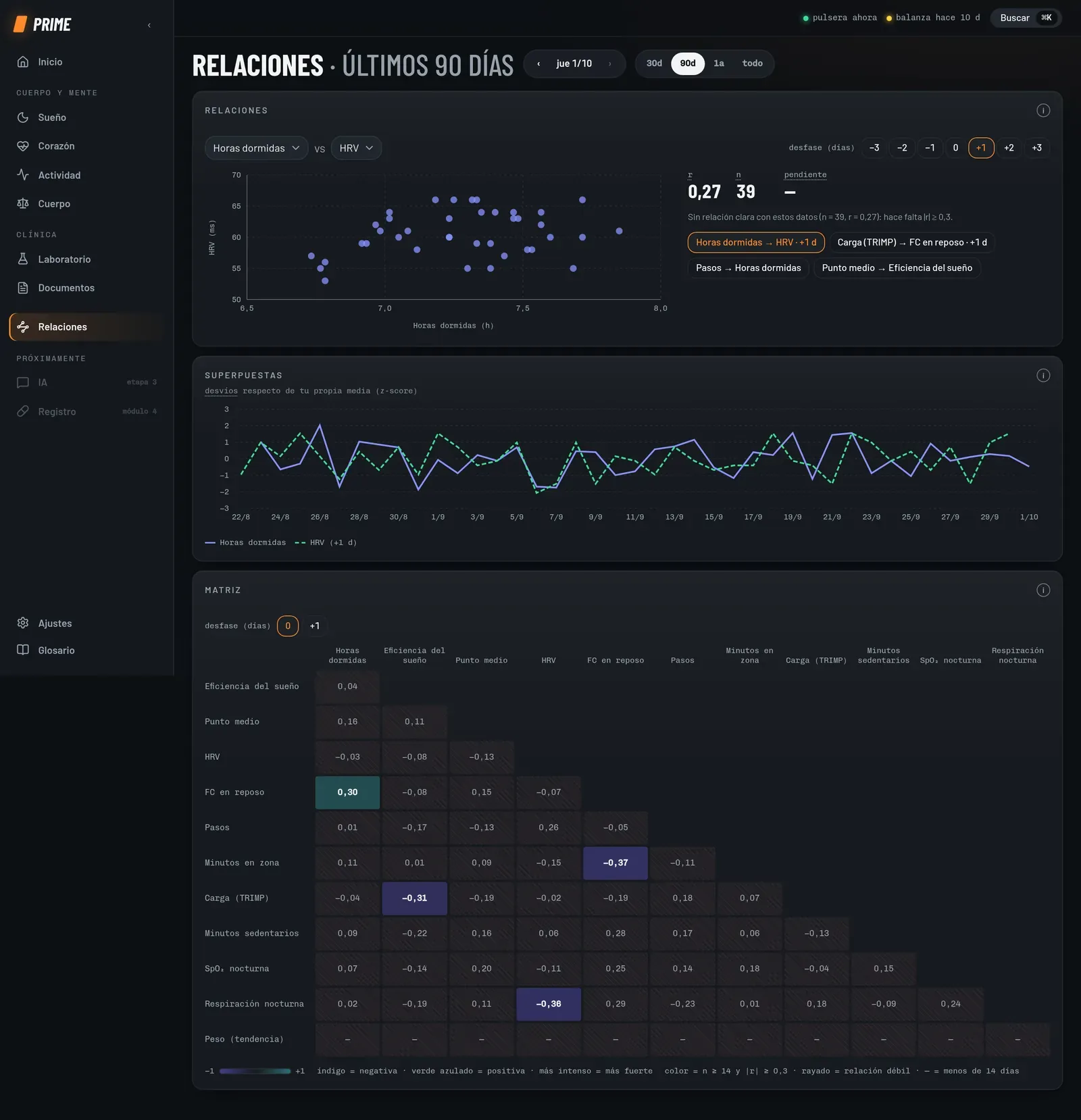Click the 0,30 matrix cell
This screenshot has width=1081, height=1120.
pos(347,792)
